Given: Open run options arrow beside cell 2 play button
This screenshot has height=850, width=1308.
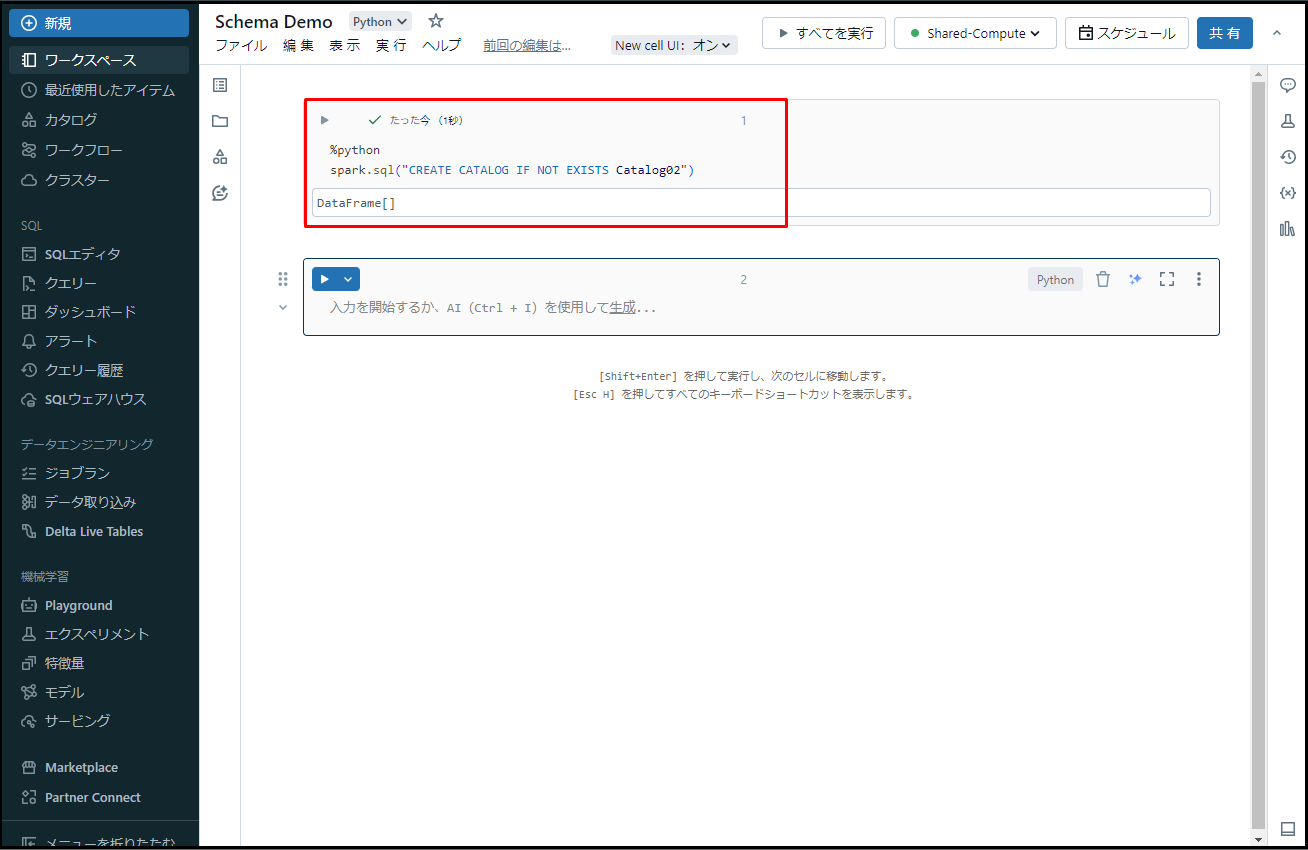Looking at the screenshot, I should pyautogui.click(x=349, y=279).
